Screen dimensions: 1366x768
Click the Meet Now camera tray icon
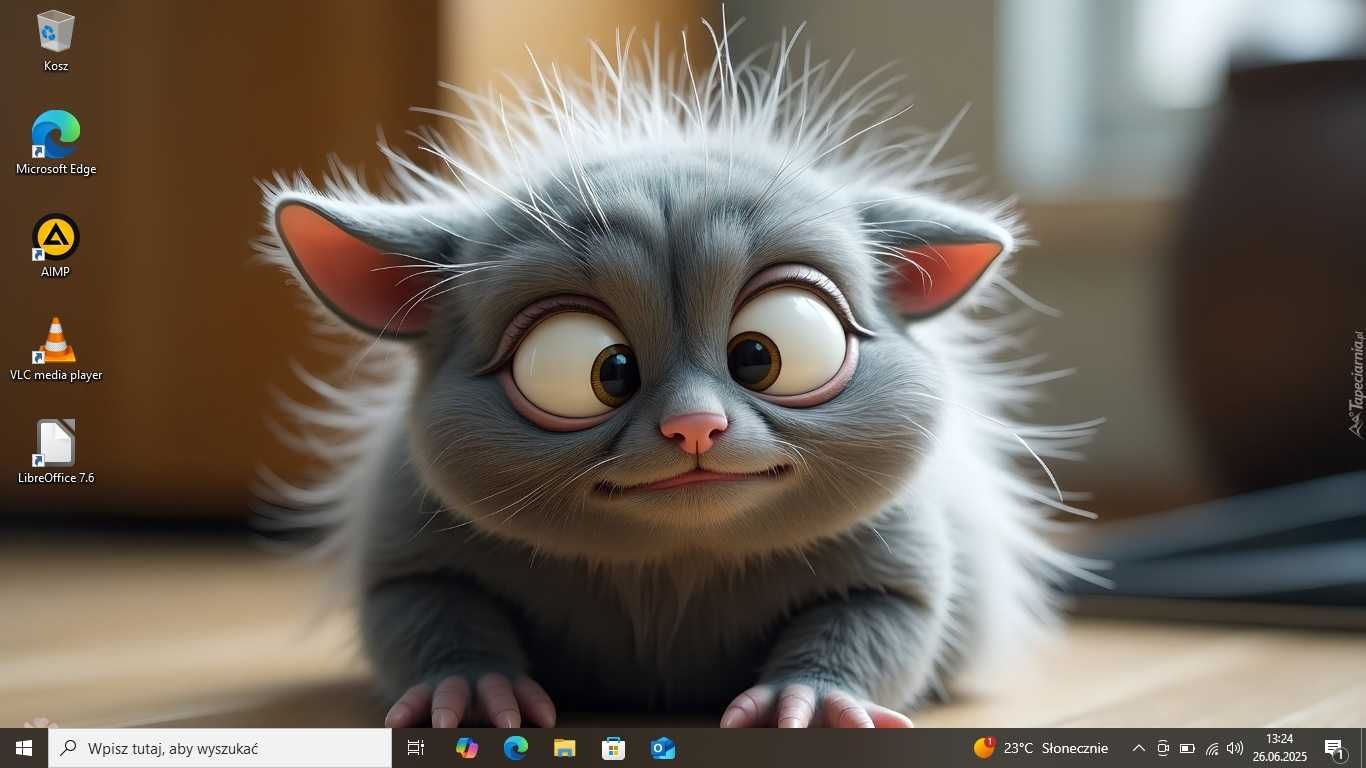[1163, 748]
